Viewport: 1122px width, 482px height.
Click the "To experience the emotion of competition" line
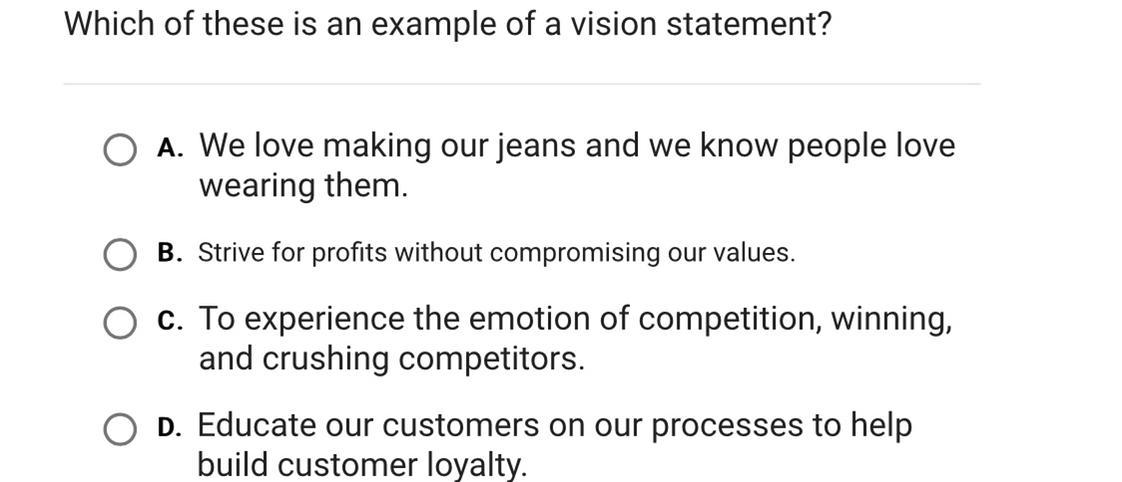point(575,319)
